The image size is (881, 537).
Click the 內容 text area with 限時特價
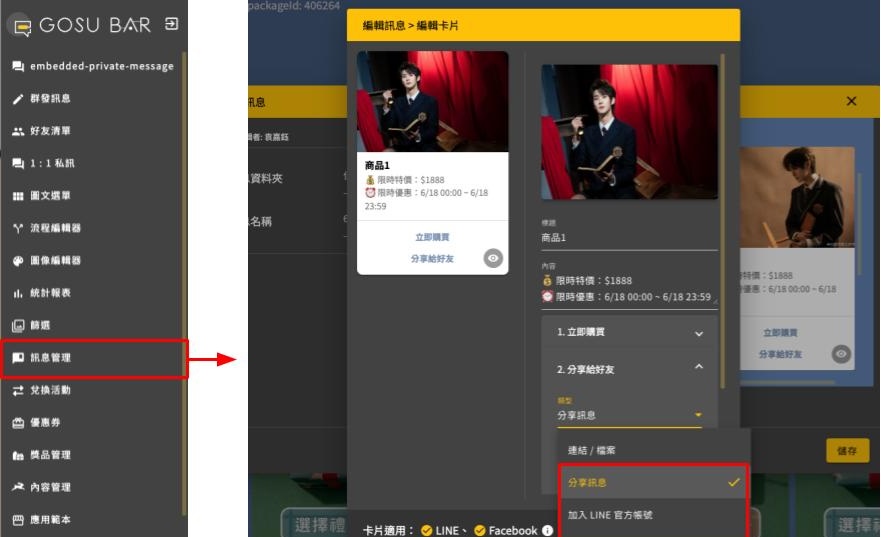tap(629, 289)
